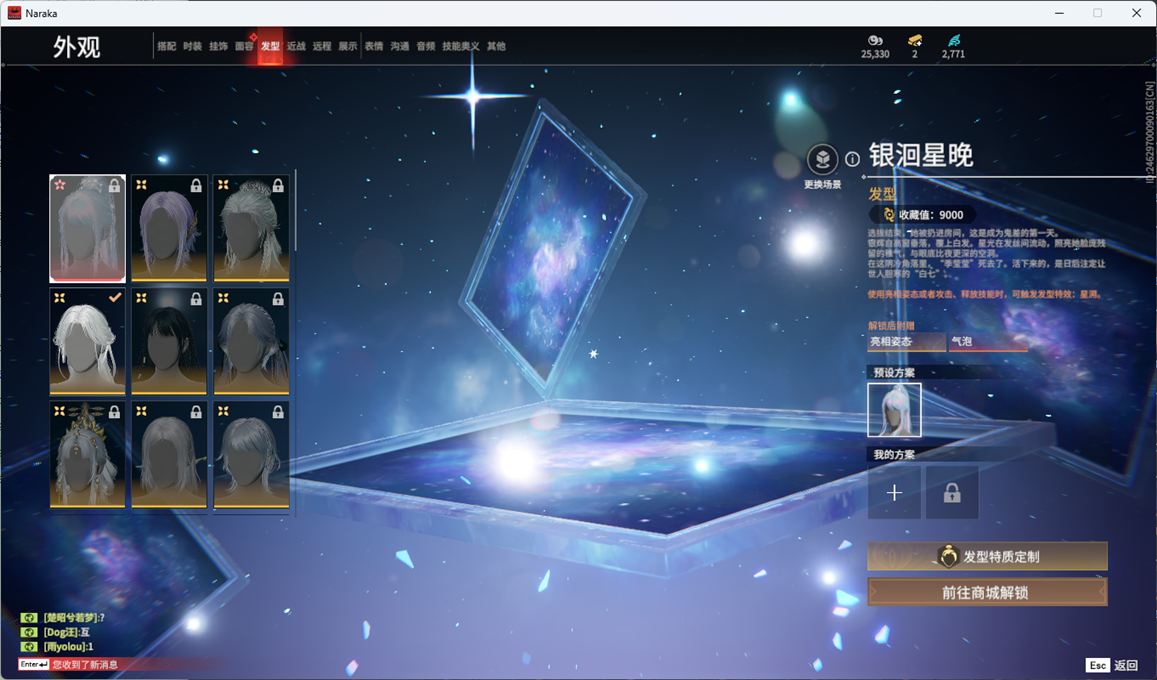
Task: Open the 沟通 tab
Action: (400, 46)
